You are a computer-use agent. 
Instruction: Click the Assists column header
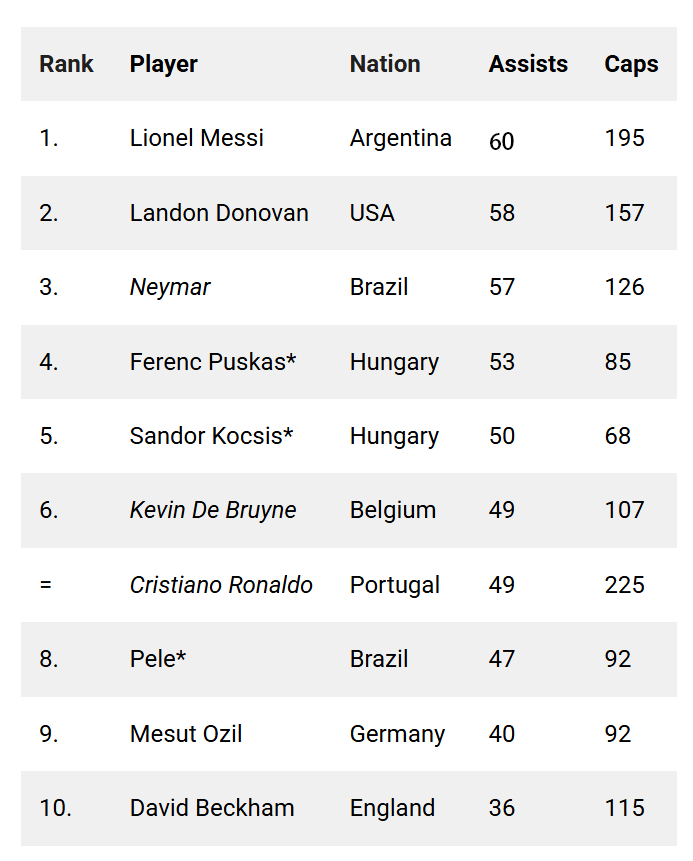point(528,64)
